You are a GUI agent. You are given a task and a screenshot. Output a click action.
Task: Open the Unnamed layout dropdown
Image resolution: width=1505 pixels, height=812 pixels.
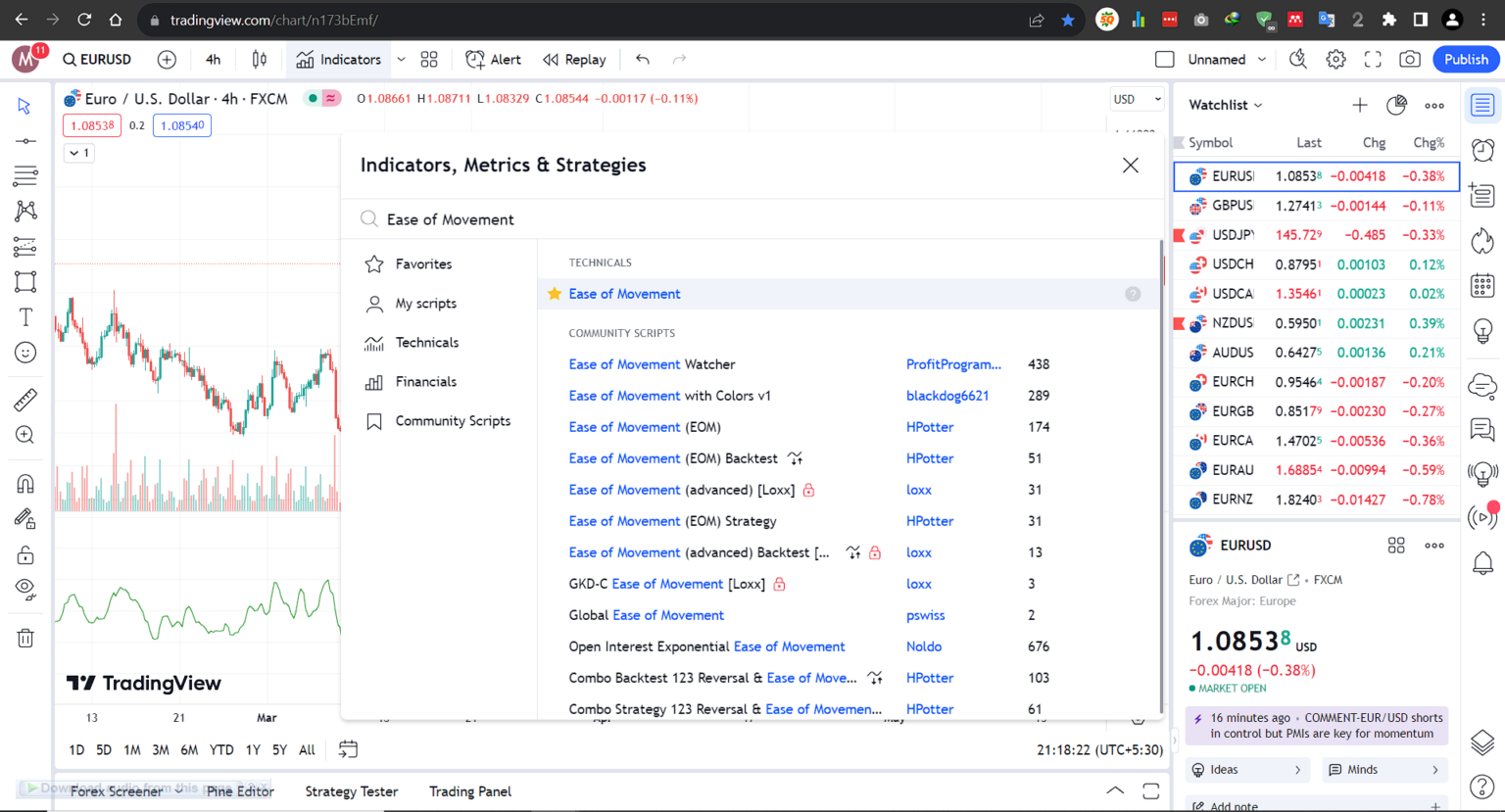pyautogui.click(x=1262, y=60)
